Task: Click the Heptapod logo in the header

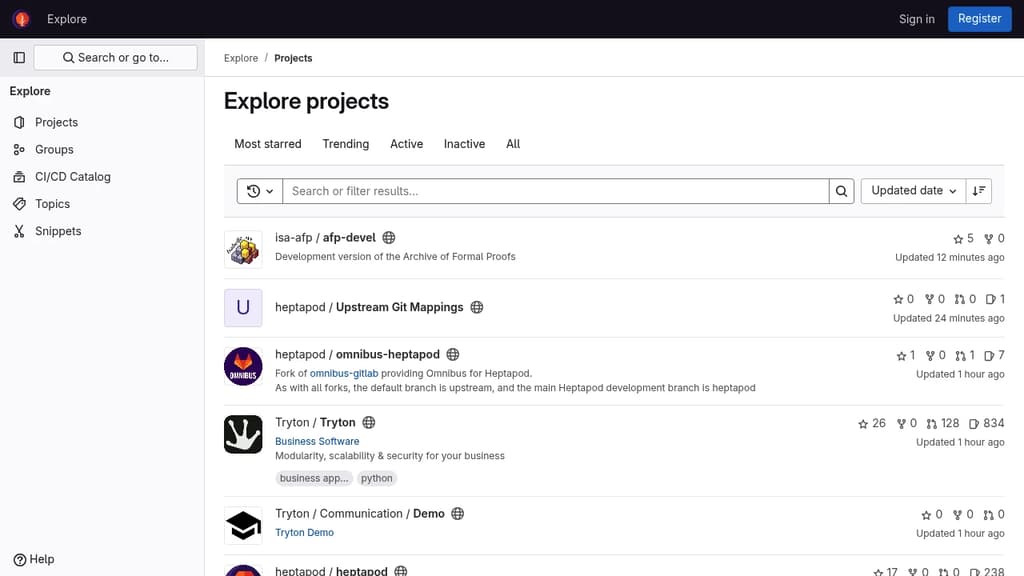Action: (22, 19)
